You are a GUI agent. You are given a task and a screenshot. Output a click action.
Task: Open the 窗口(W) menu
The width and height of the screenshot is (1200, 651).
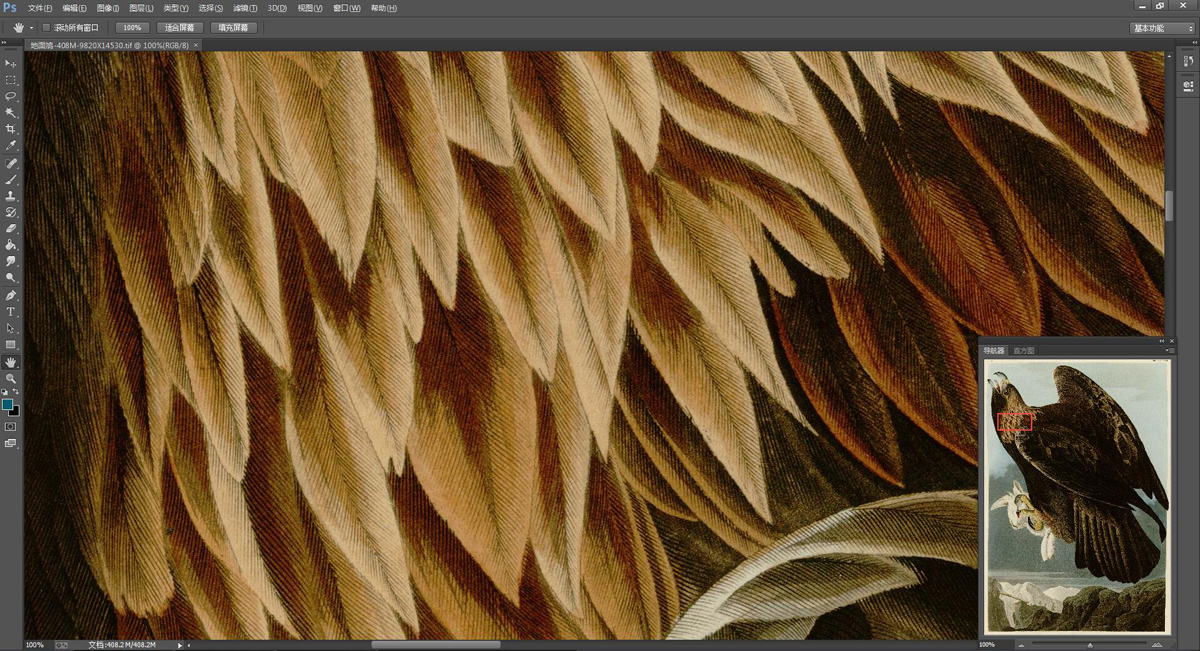(346, 8)
